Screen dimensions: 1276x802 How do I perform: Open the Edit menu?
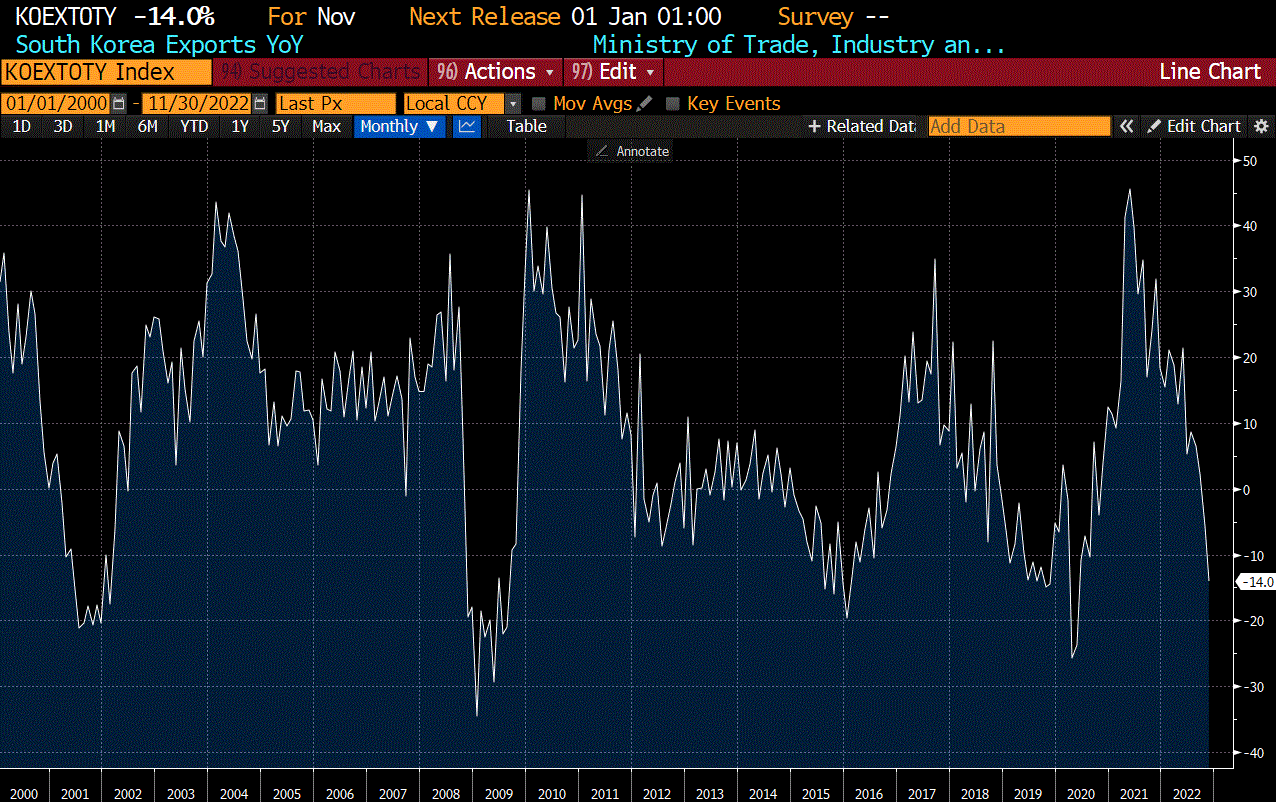tap(614, 72)
